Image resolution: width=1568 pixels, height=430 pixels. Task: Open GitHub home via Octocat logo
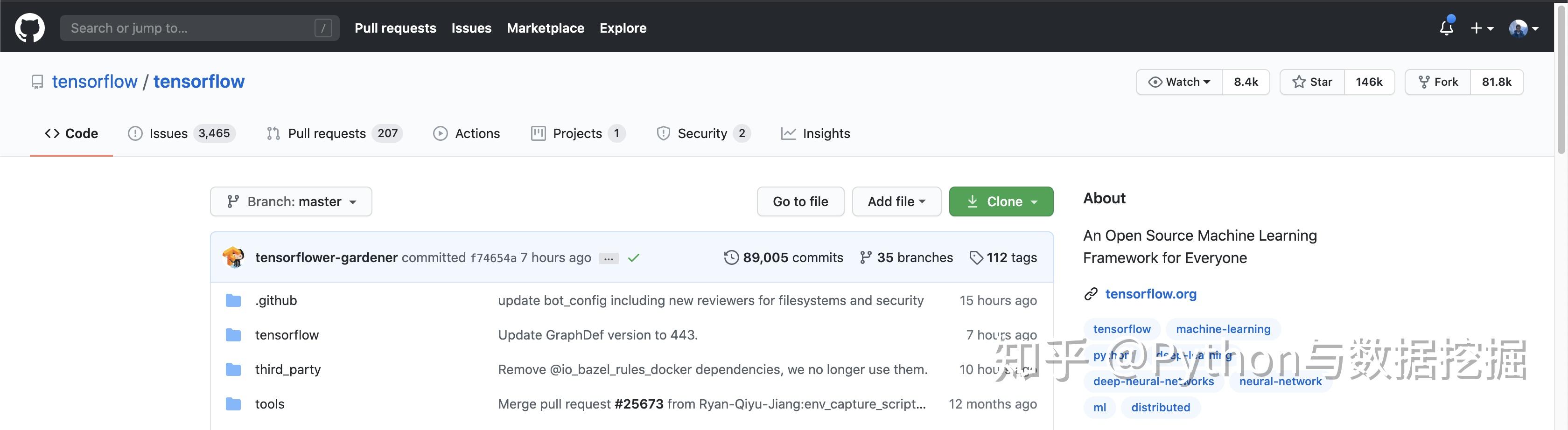[x=29, y=28]
